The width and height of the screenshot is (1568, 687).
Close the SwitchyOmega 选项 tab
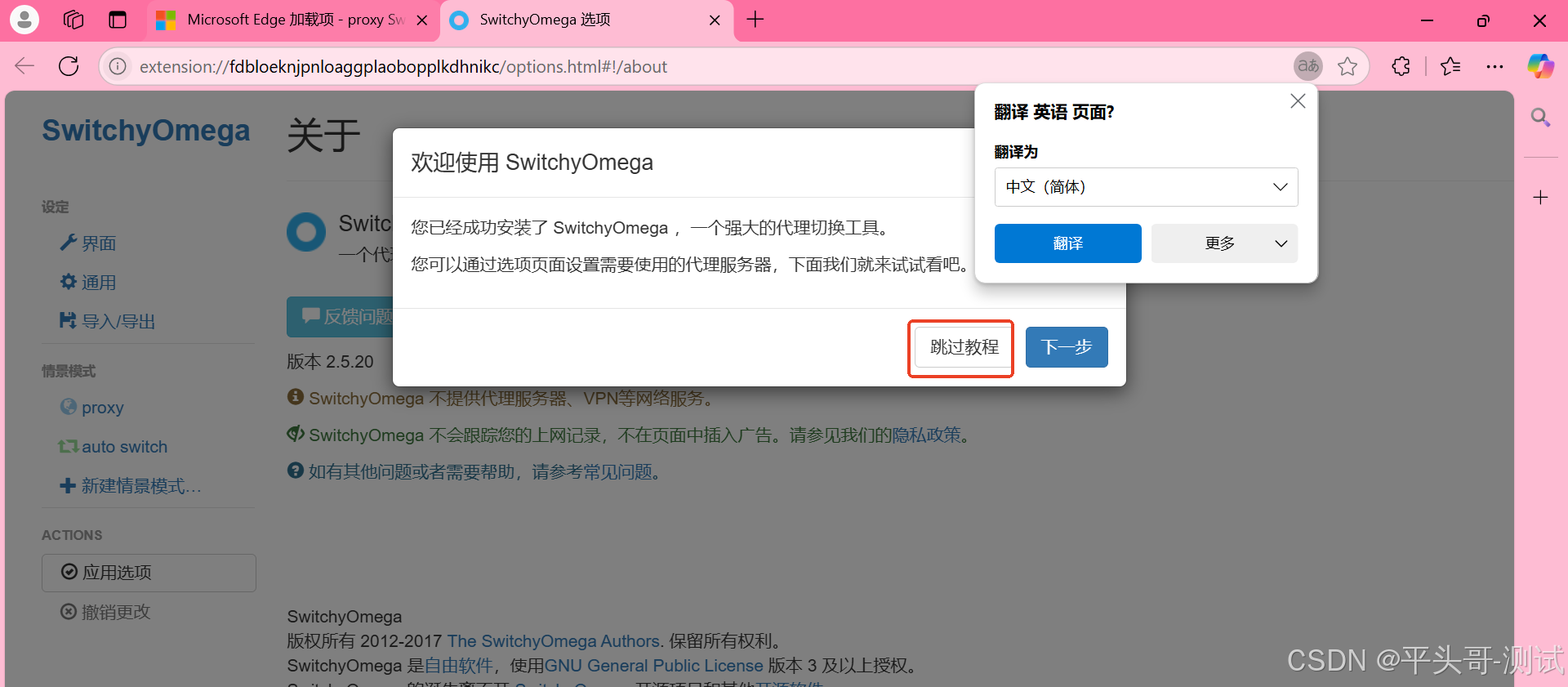[715, 20]
